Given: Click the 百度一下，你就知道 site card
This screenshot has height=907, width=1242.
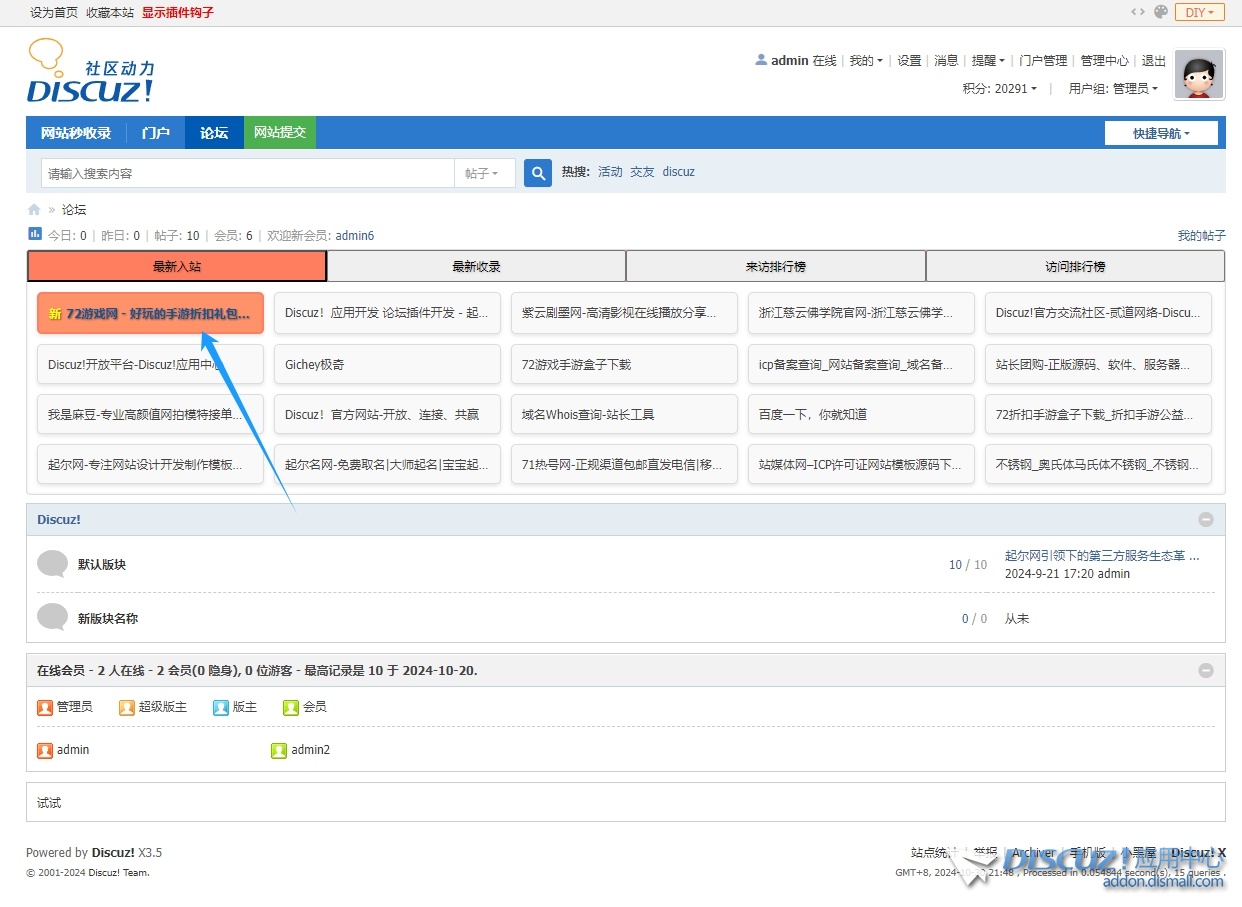Looking at the screenshot, I should coord(860,414).
